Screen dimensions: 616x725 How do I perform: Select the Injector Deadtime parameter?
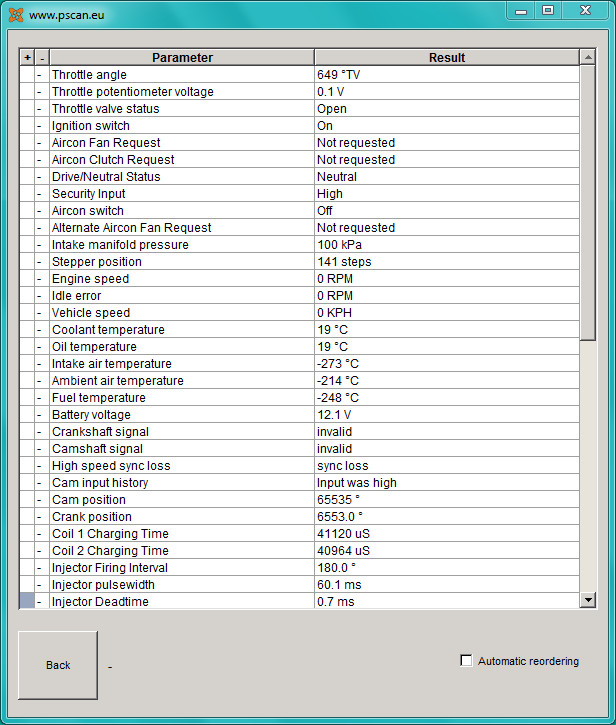pos(182,601)
